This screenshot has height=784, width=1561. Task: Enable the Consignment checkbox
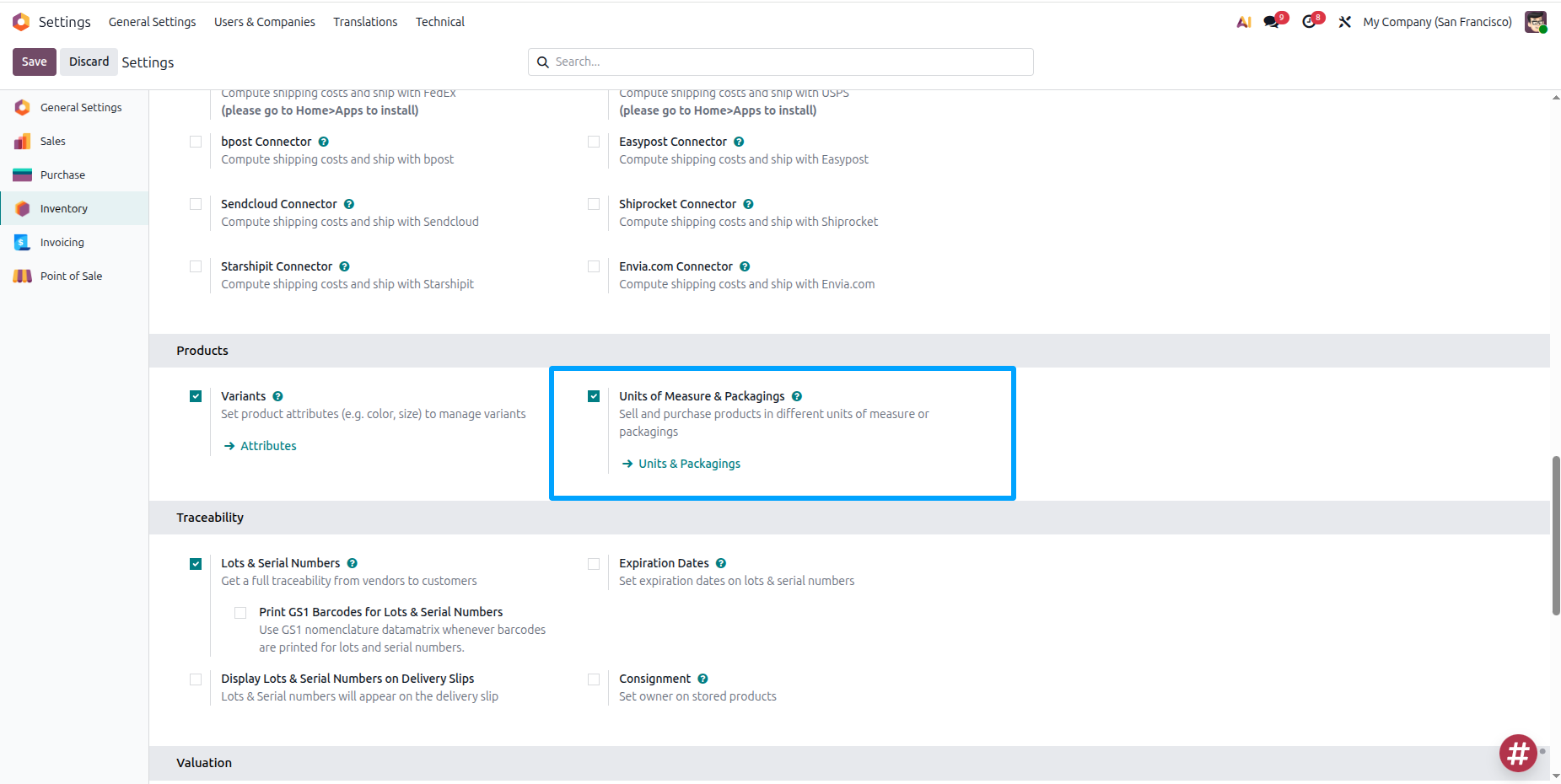tap(594, 679)
